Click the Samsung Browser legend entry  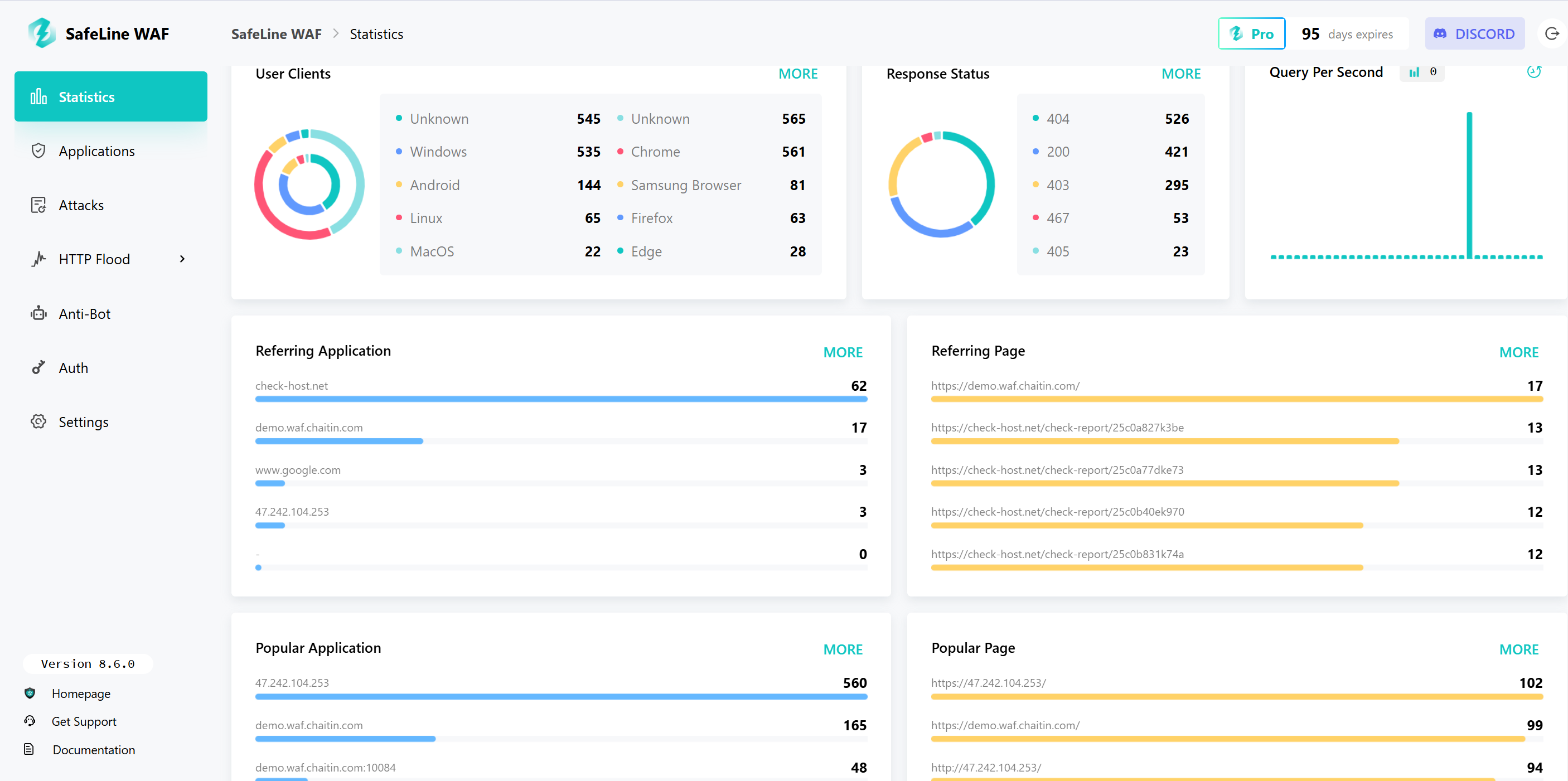point(711,185)
